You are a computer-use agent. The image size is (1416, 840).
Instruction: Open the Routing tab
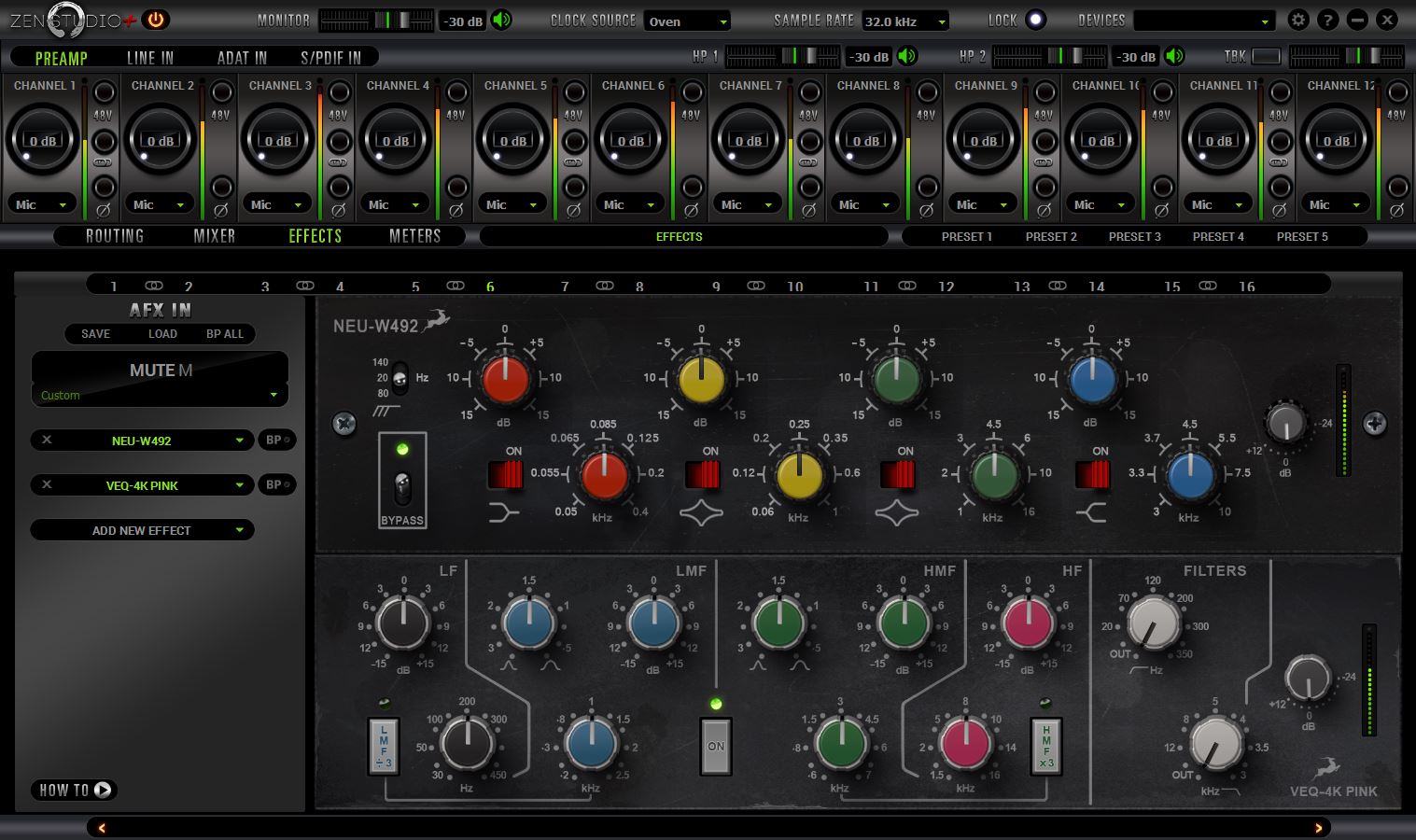click(x=115, y=236)
